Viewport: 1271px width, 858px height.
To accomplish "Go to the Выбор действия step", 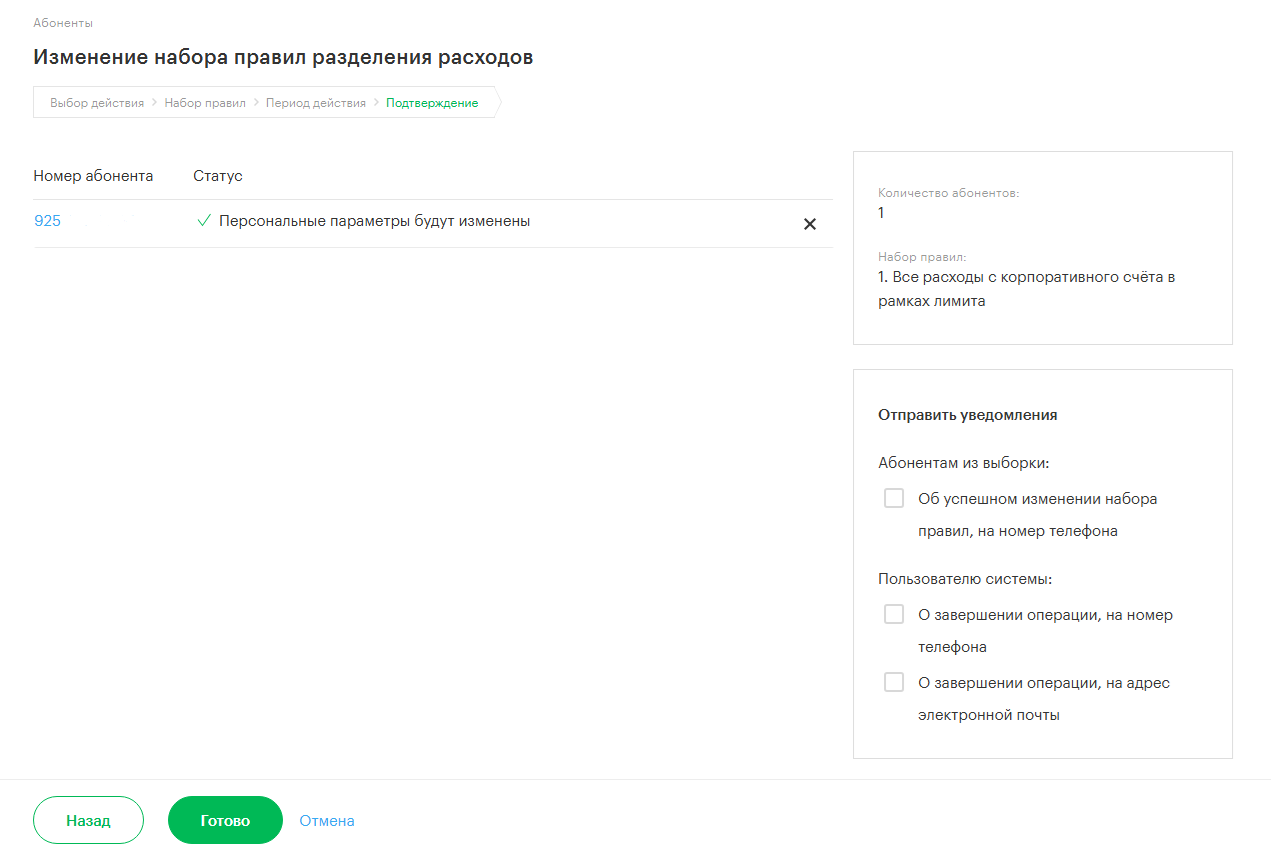I will click(x=97, y=103).
